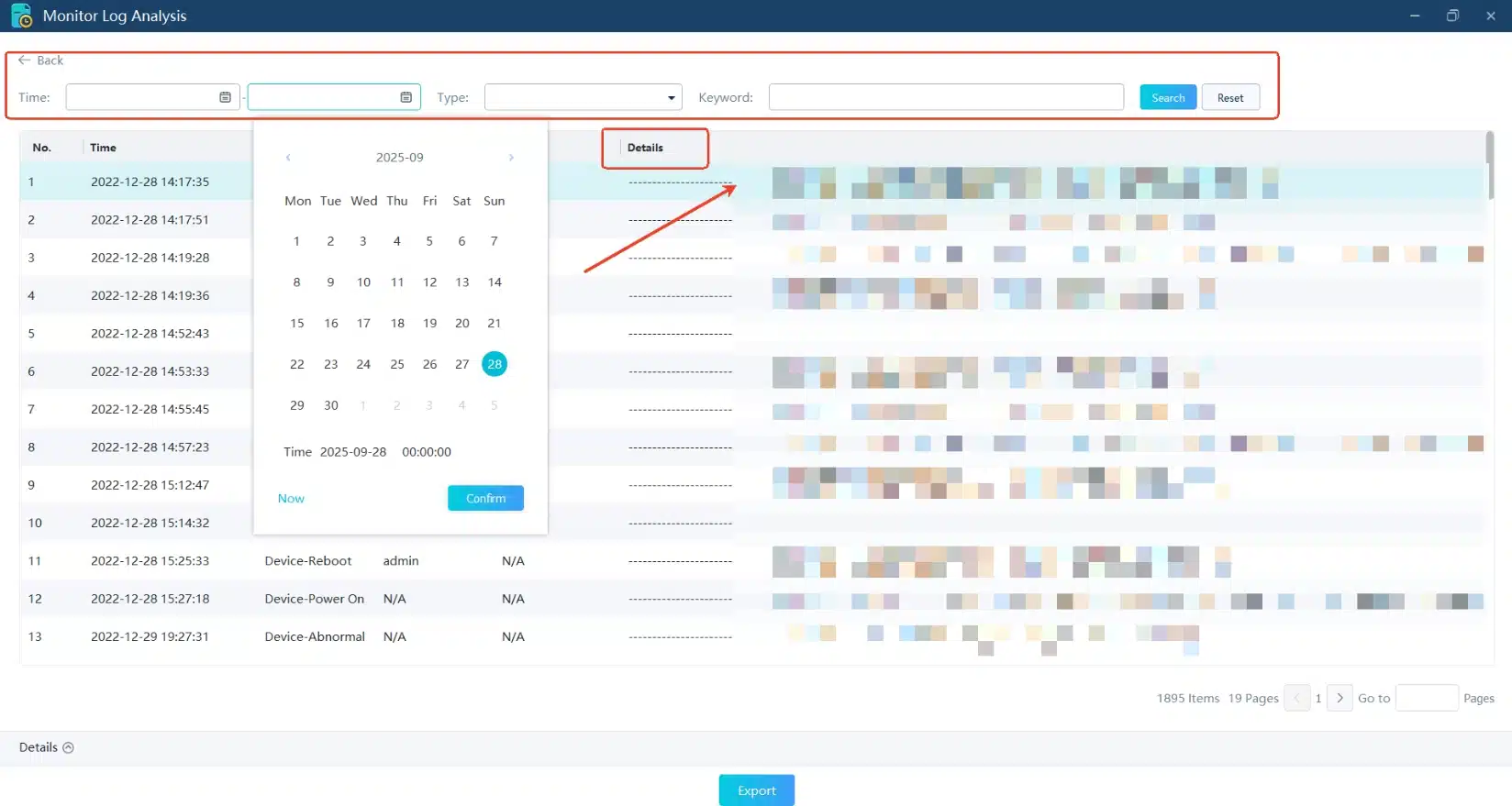Expand the Type dropdown
The height and width of the screenshot is (806, 1512).
click(x=671, y=98)
